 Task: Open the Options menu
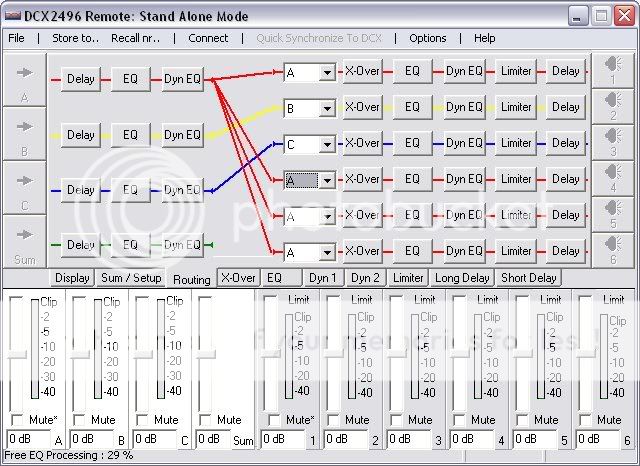428,38
